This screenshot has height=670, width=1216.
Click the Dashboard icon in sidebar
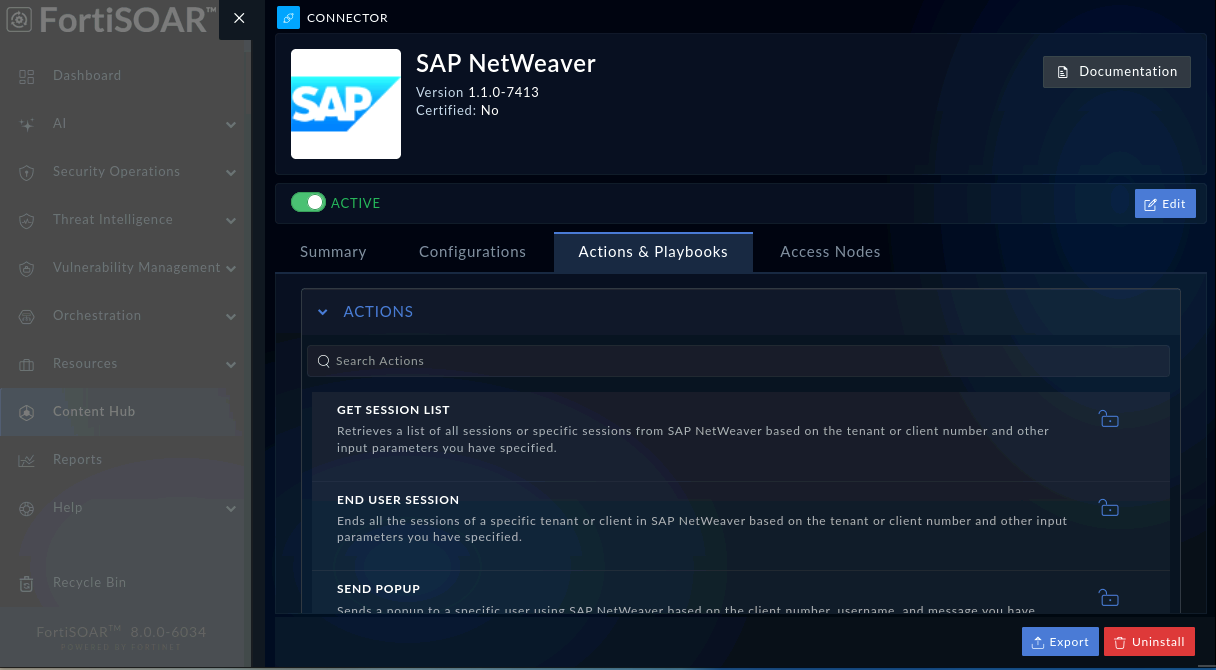[x=27, y=76]
